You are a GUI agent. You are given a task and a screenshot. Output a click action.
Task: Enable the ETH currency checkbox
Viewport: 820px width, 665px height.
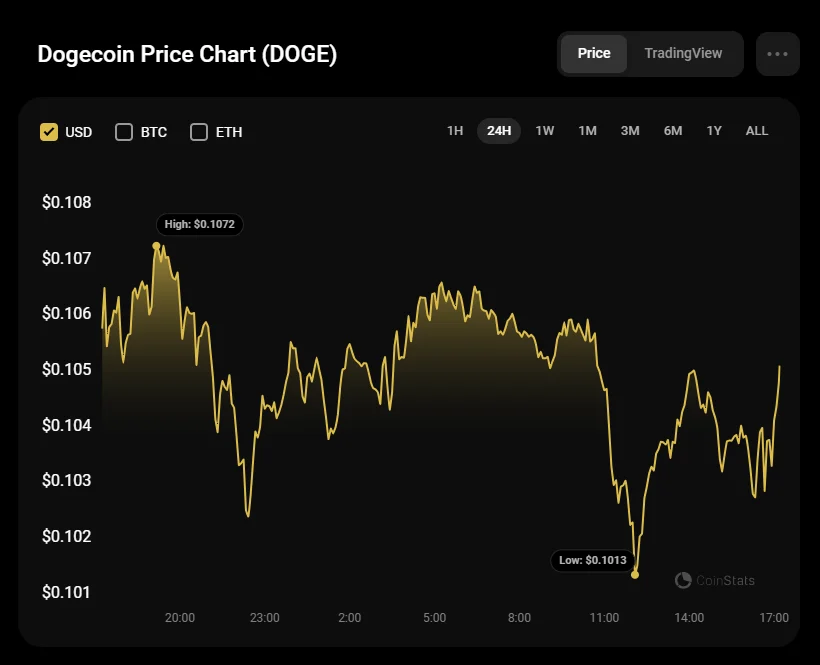pos(199,132)
